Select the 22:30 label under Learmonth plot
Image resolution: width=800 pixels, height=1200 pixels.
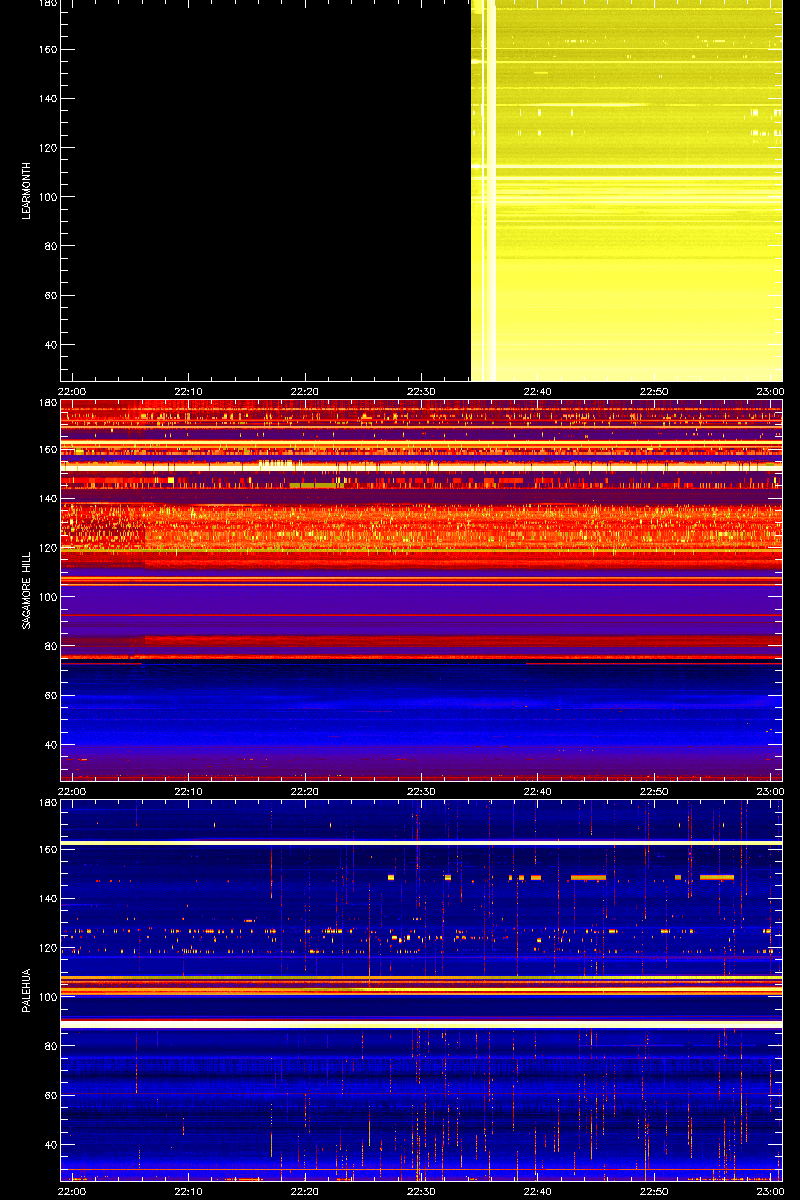tap(422, 391)
